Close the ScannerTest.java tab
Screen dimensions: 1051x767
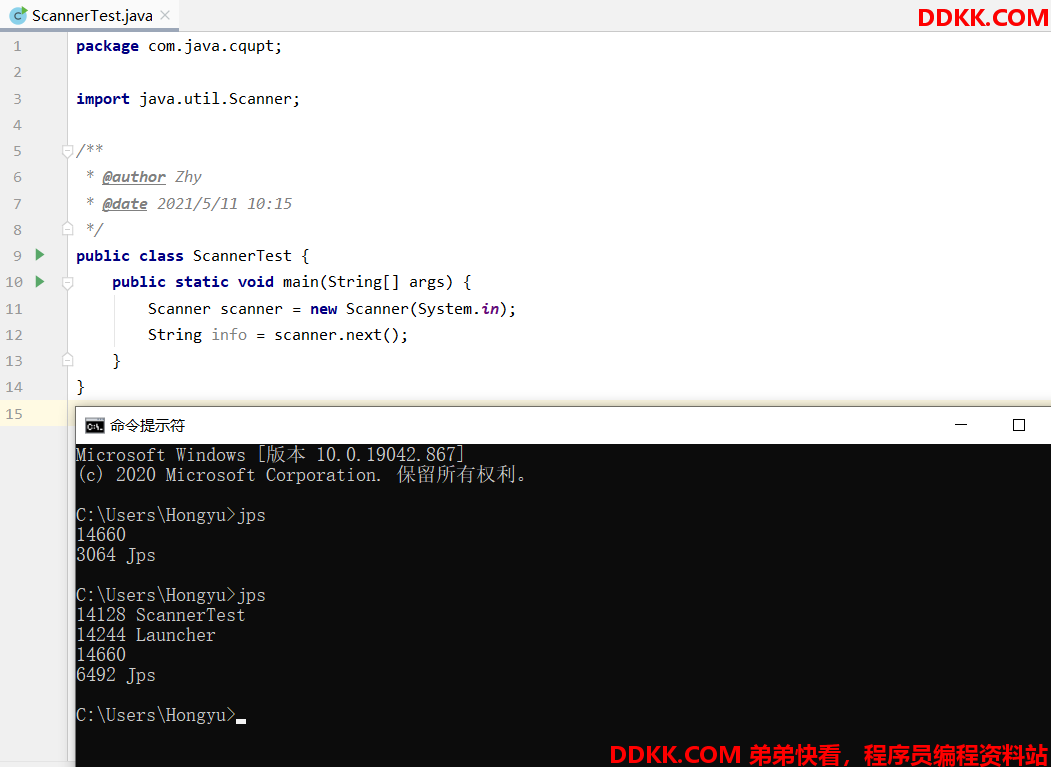pyautogui.click(x=166, y=15)
